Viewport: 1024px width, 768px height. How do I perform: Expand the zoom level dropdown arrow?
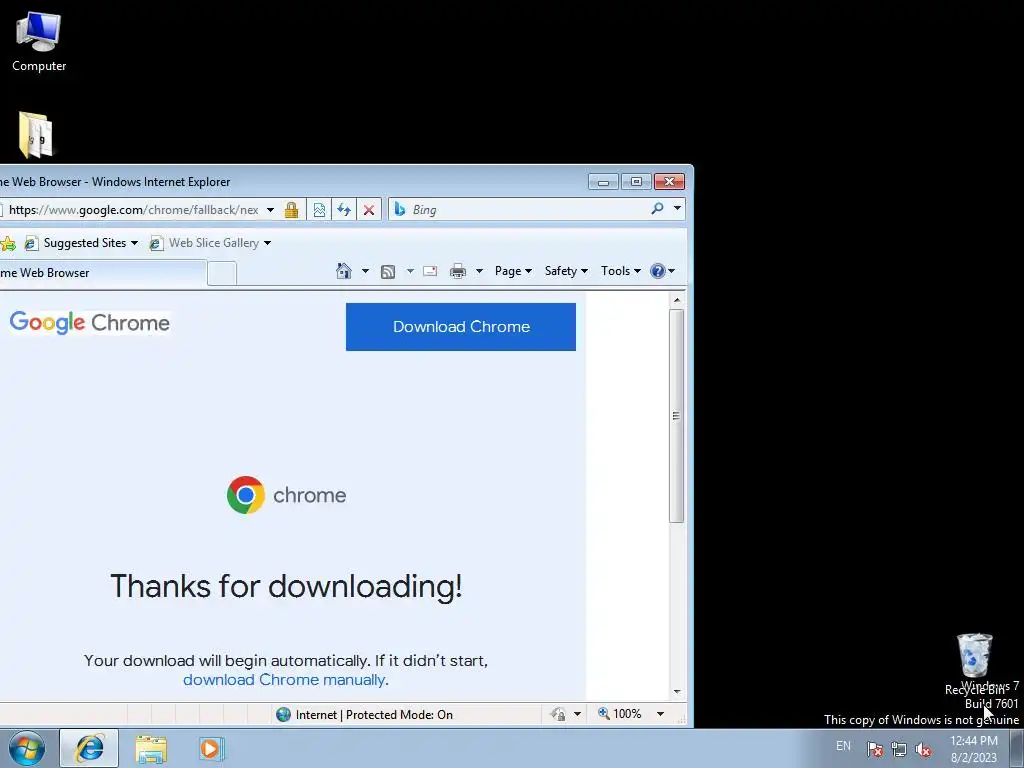(x=660, y=714)
